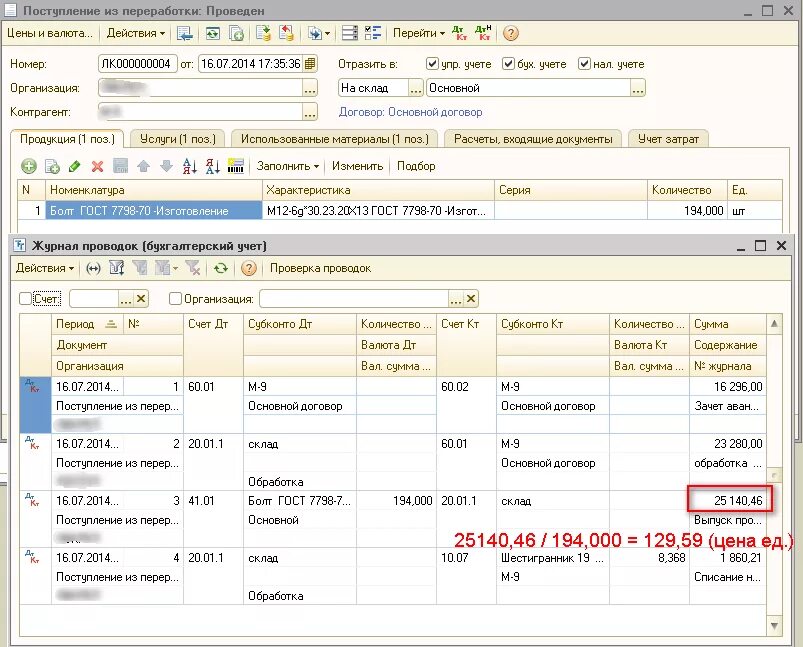
Task: Click the Шестигранник 19 subkonto cell
Action: (x=553, y=558)
